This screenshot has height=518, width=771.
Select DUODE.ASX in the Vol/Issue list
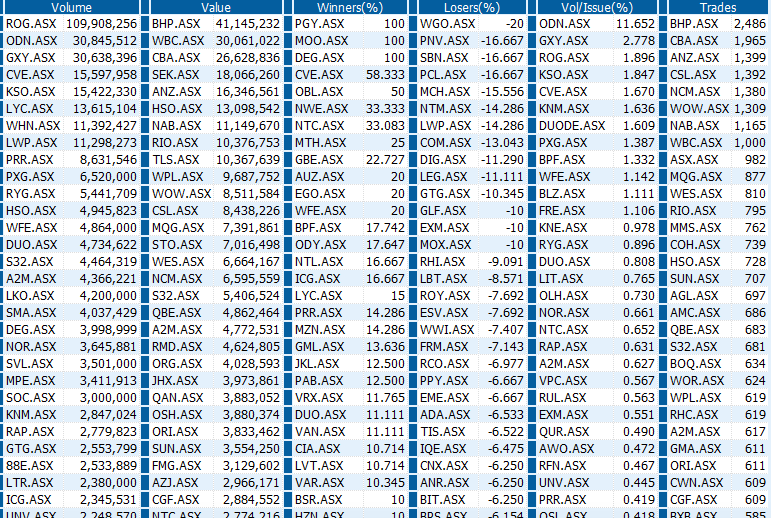[x=572, y=126]
